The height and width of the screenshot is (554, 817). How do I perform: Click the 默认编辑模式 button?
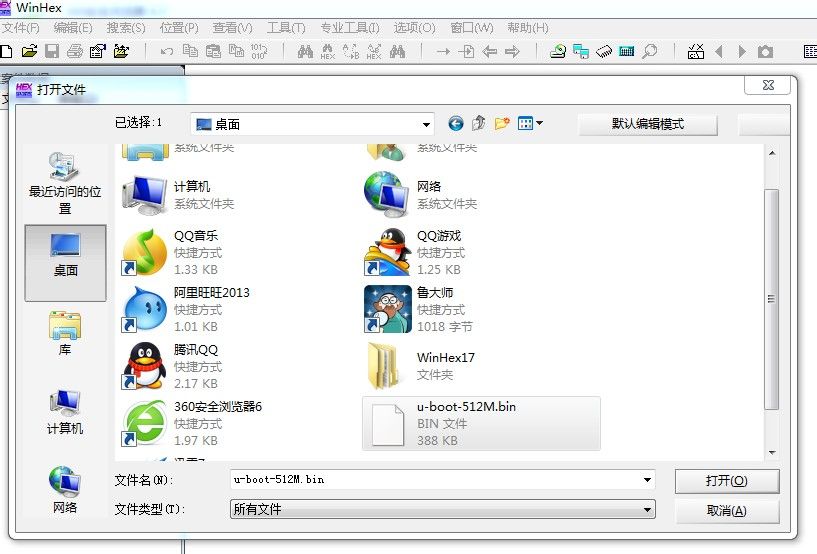(648, 124)
